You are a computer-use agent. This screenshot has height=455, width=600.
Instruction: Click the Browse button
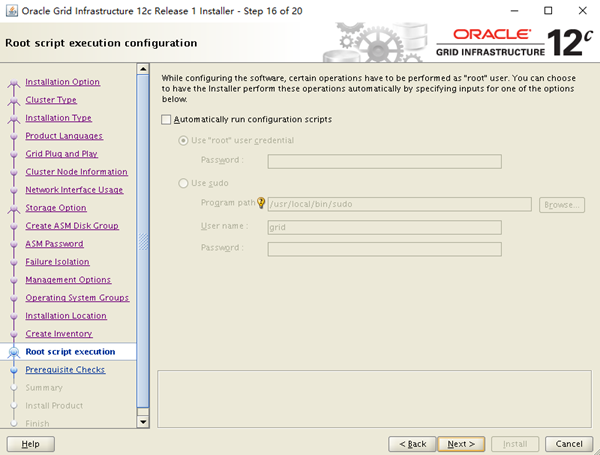click(562, 205)
